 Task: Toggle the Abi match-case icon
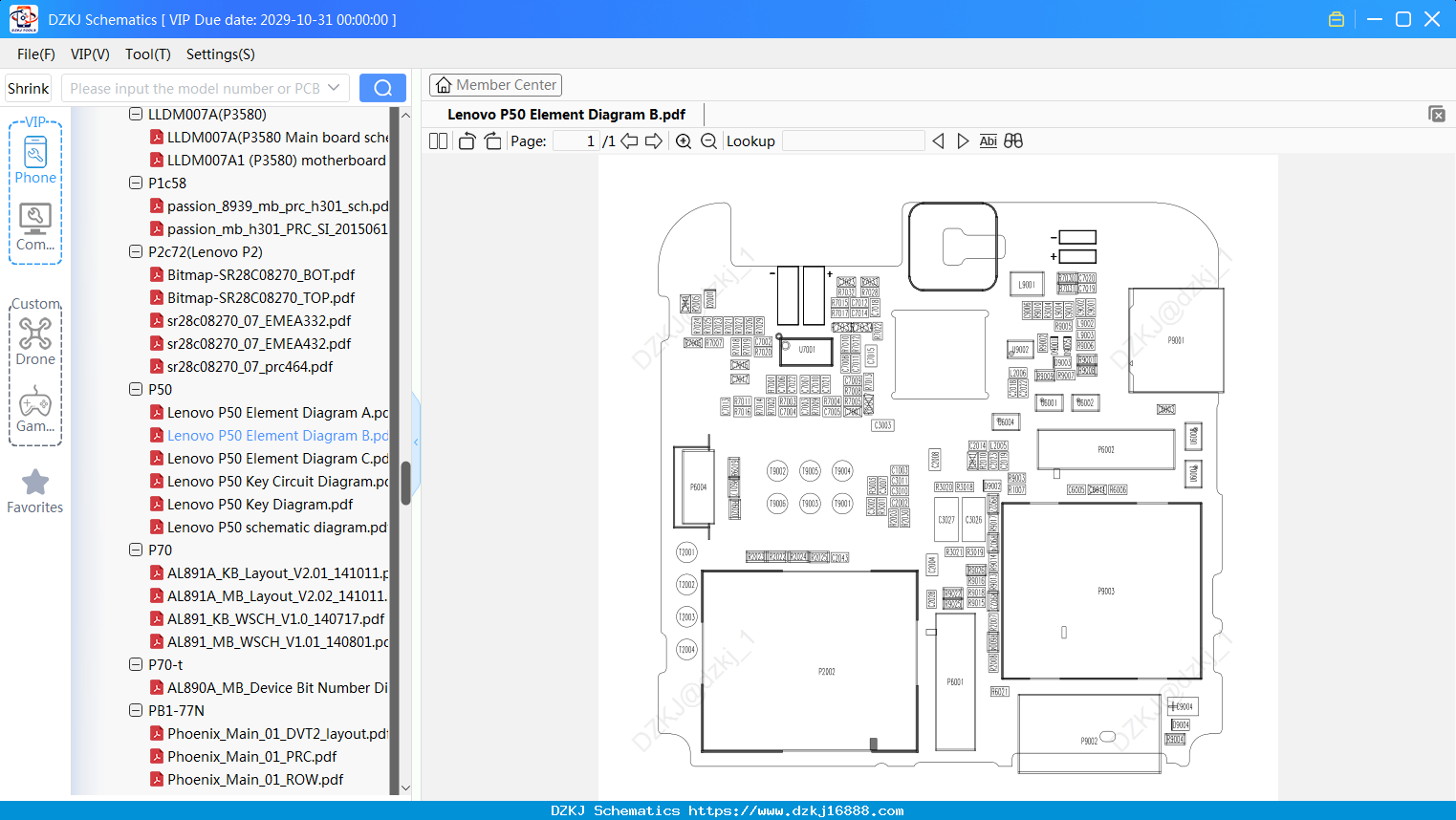click(988, 141)
